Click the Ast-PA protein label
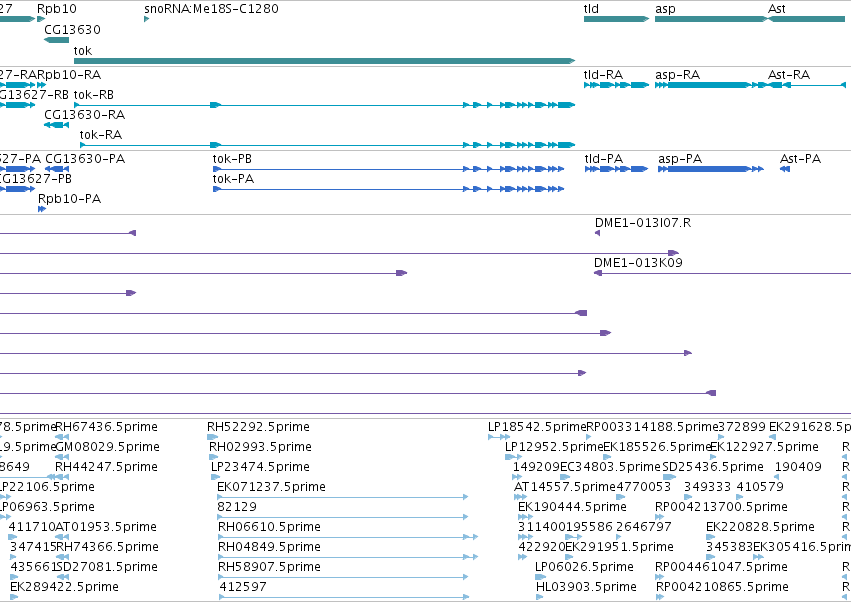Image resolution: width=851 pixels, height=602 pixels. pyautogui.click(x=800, y=159)
